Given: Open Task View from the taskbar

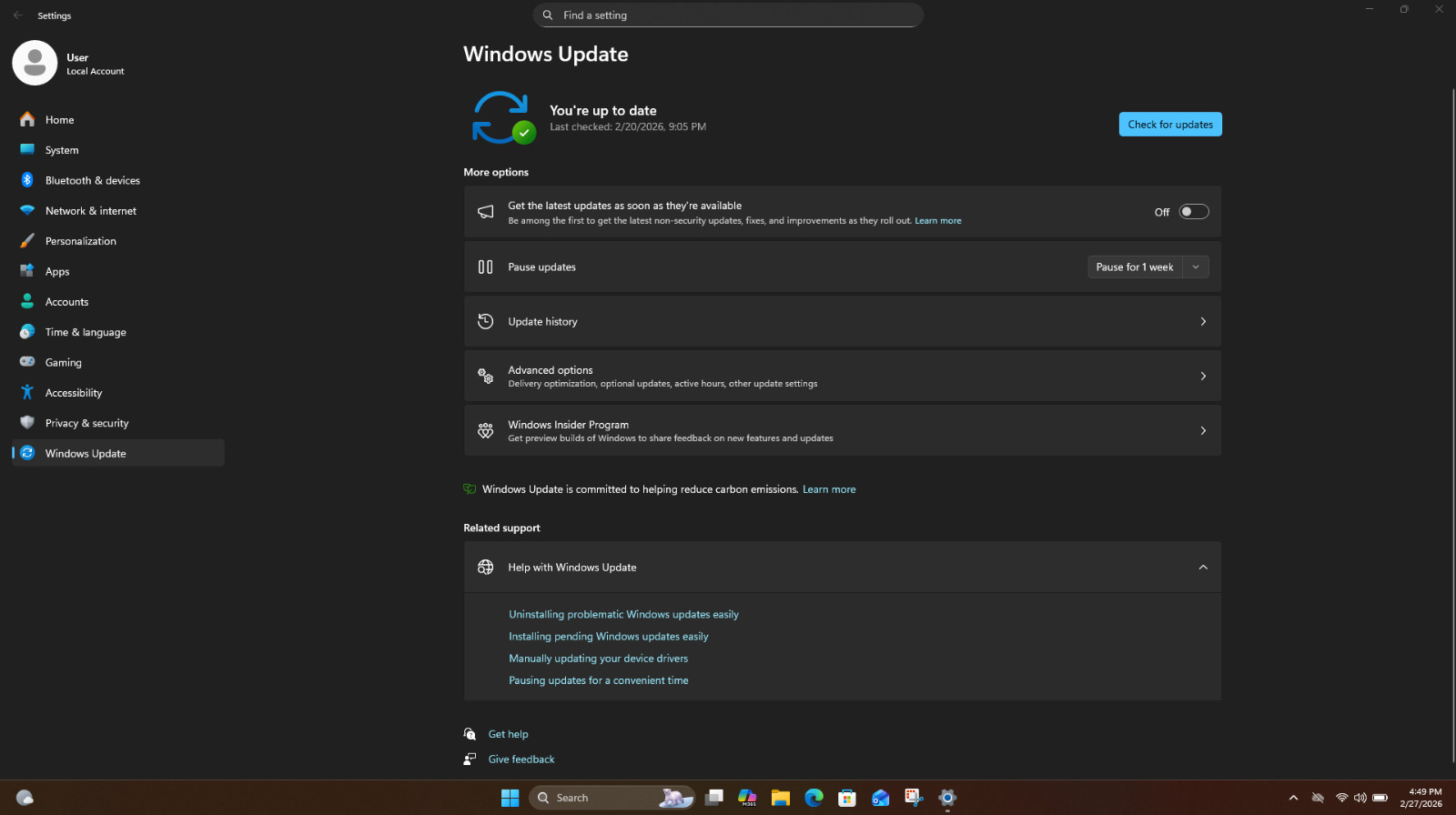Looking at the screenshot, I should (714, 798).
